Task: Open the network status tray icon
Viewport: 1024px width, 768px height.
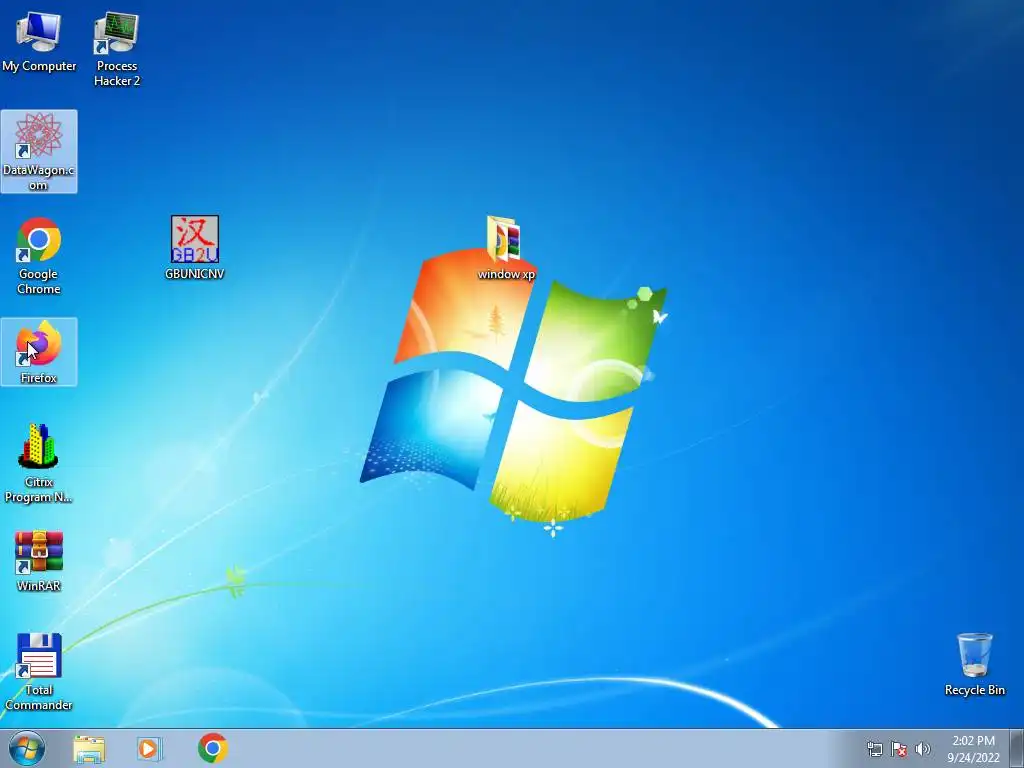Action: (x=874, y=749)
